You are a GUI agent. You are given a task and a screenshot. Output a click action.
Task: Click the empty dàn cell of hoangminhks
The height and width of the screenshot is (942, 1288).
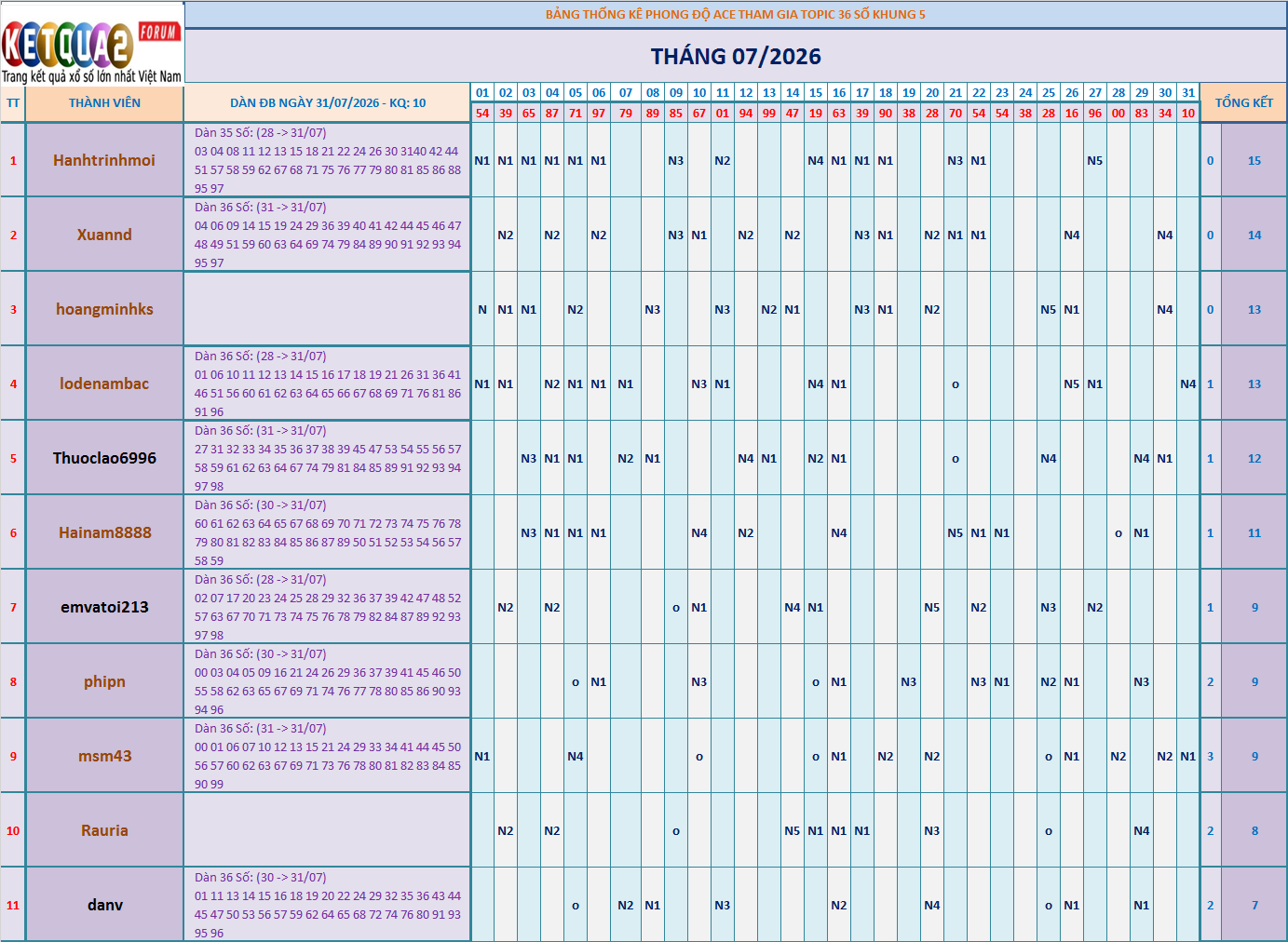pyautogui.click(x=328, y=309)
